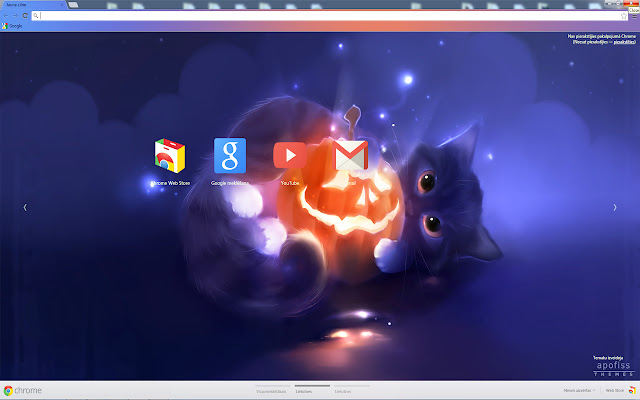This screenshot has width=640, height=400.
Task: Open the Chrome hamburger menu
Action: (x=634, y=16)
